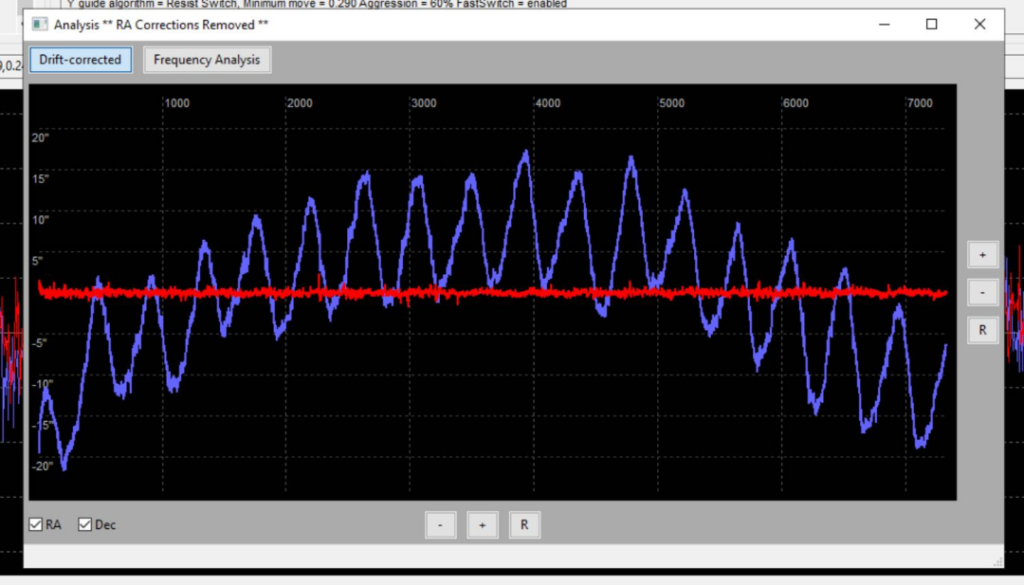Click the -20" label on the vertical axis
The height and width of the screenshot is (585, 1024).
42,466
